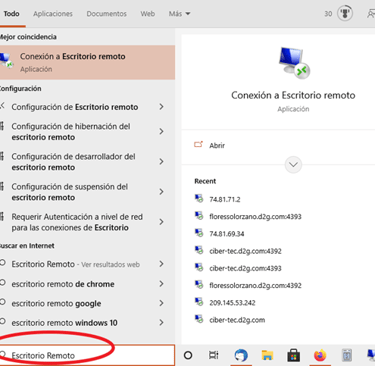Click the rewards medal icon next to 30
The height and width of the screenshot is (366, 375).
pos(345,14)
